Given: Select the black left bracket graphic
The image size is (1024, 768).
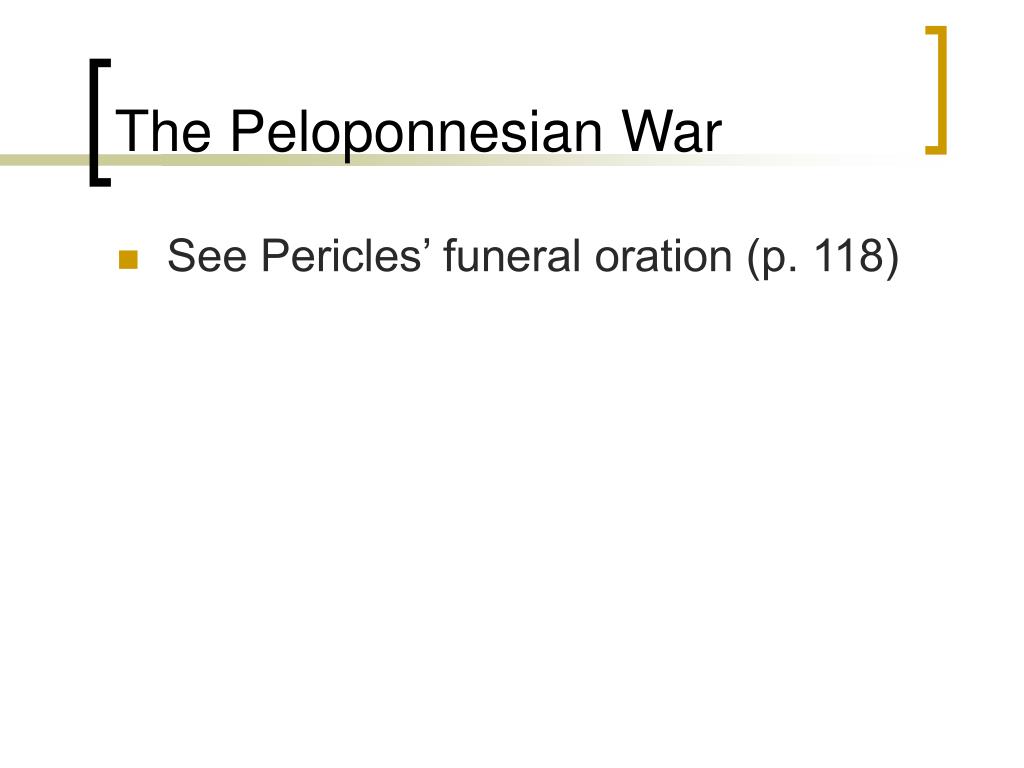Looking at the screenshot, I should [100, 123].
